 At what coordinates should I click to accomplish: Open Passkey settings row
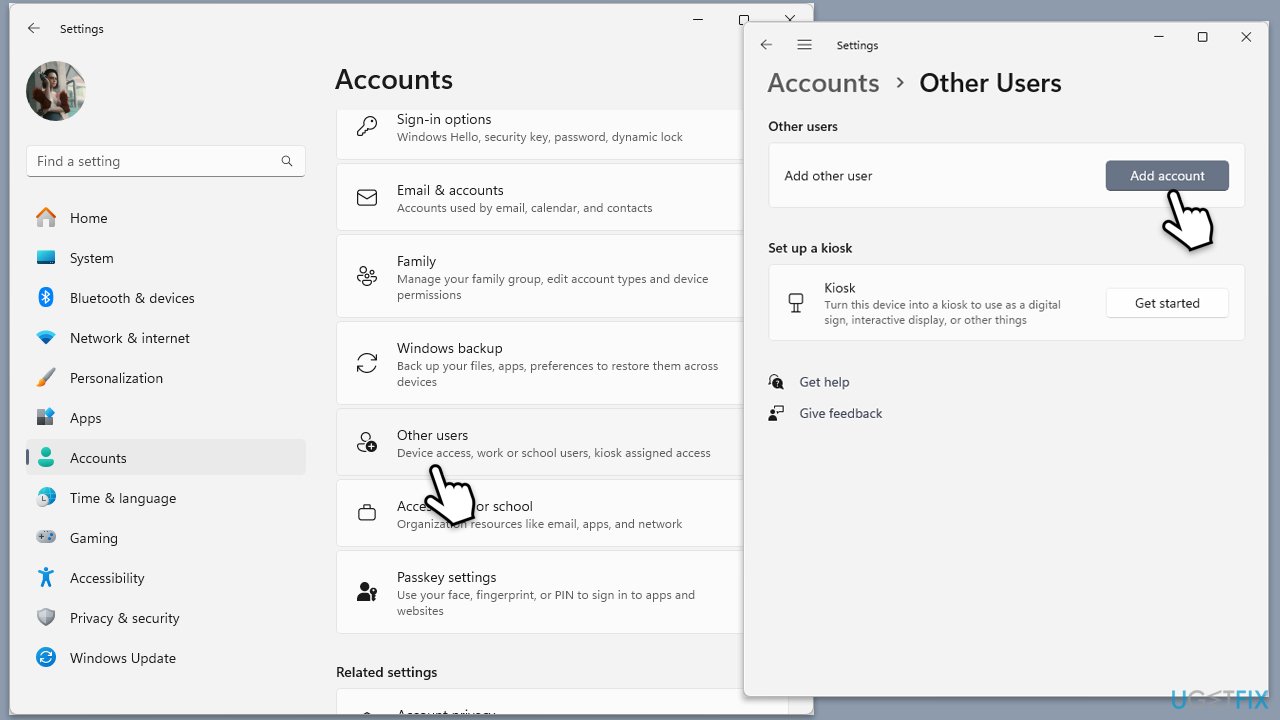[x=538, y=592]
